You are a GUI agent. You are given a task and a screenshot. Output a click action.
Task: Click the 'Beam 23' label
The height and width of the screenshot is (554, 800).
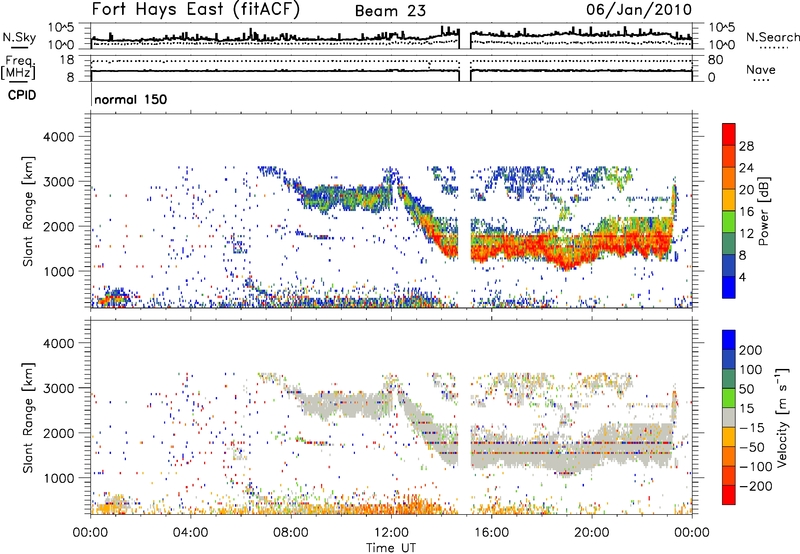390,11
